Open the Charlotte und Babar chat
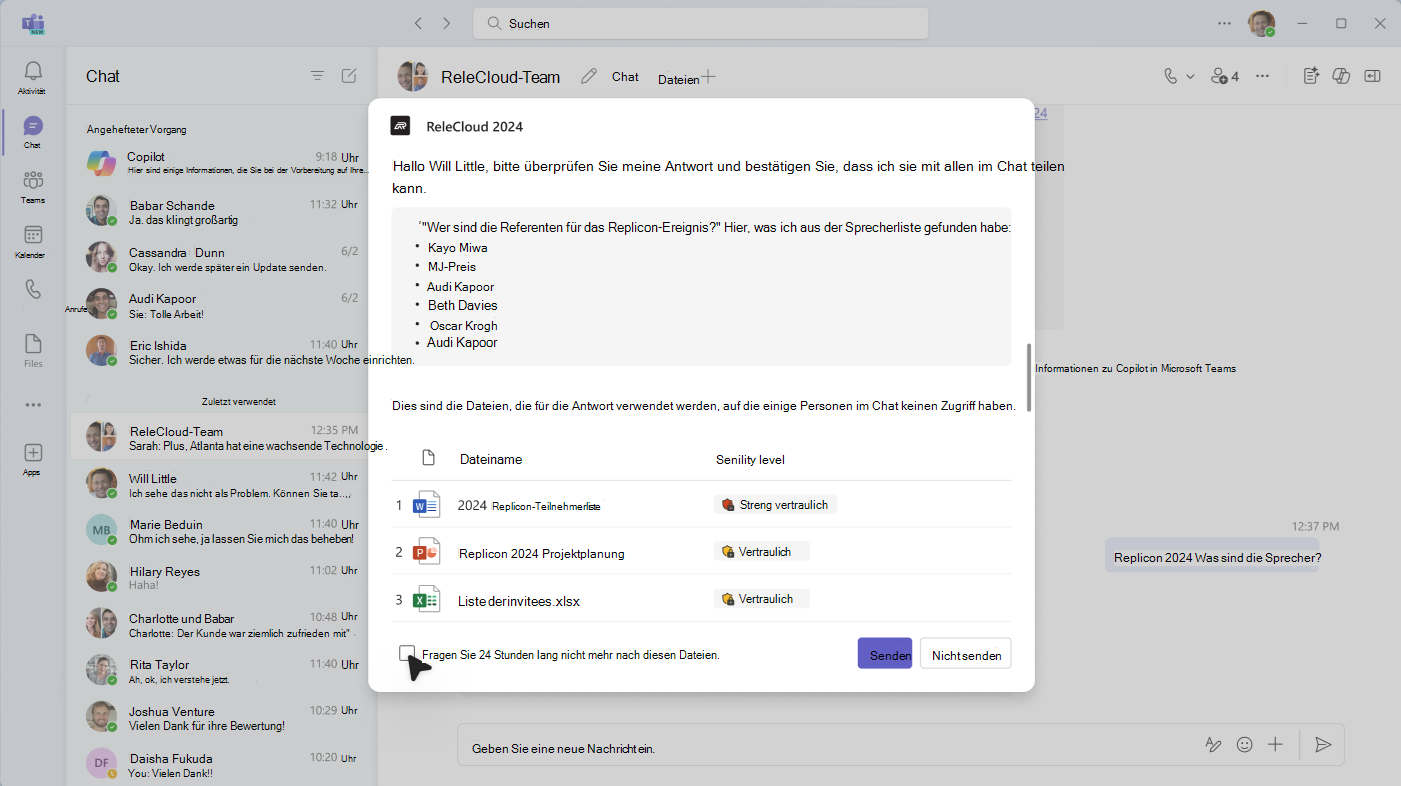Screen dimensions: 1401x786 pyautogui.click(x=222, y=624)
